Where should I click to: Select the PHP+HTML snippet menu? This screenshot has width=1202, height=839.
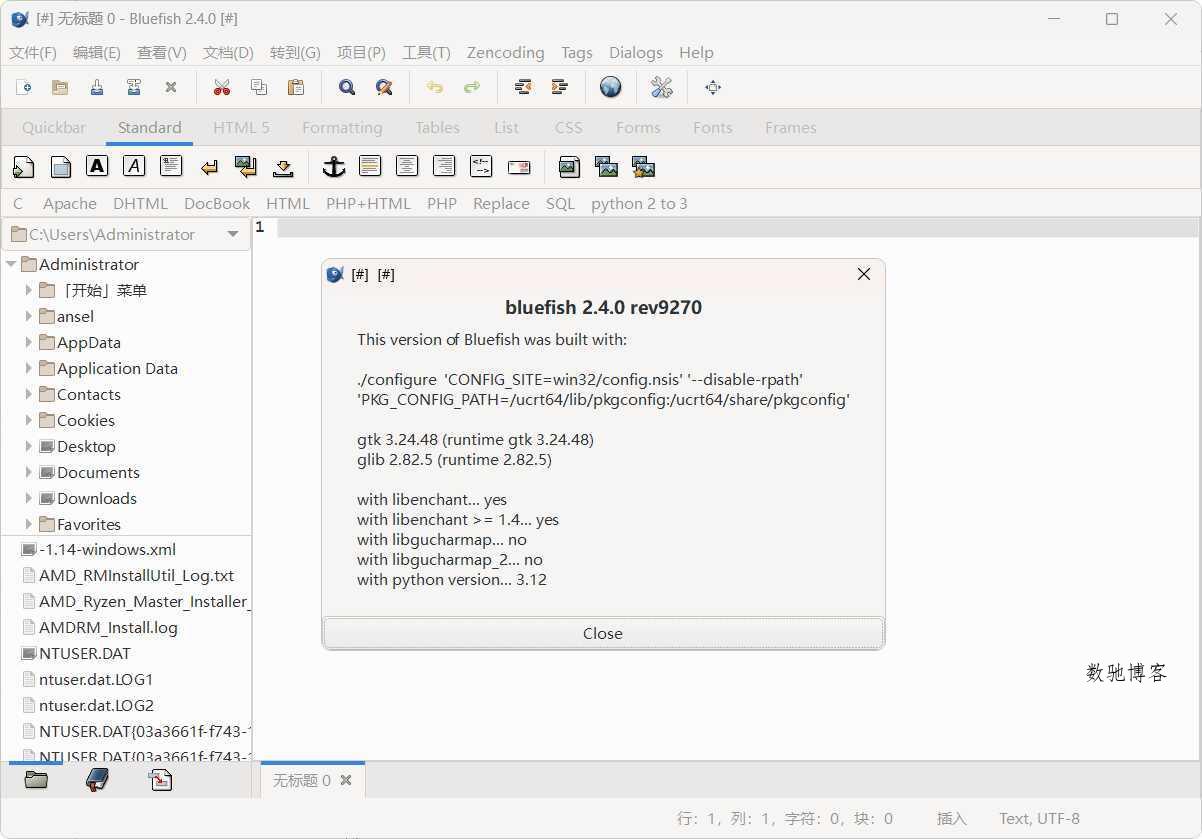(368, 203)
